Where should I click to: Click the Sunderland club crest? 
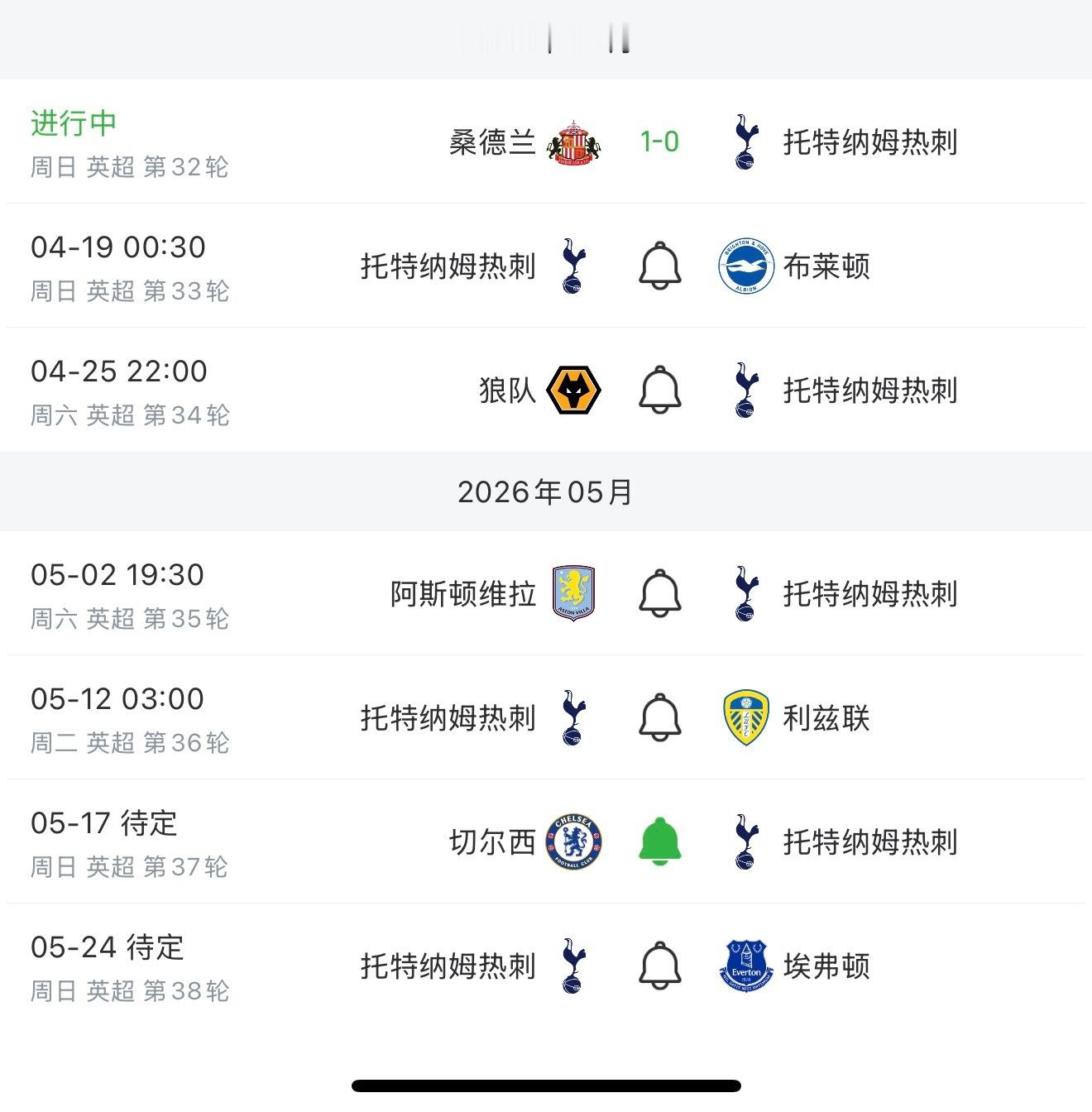tap(573, 142)
